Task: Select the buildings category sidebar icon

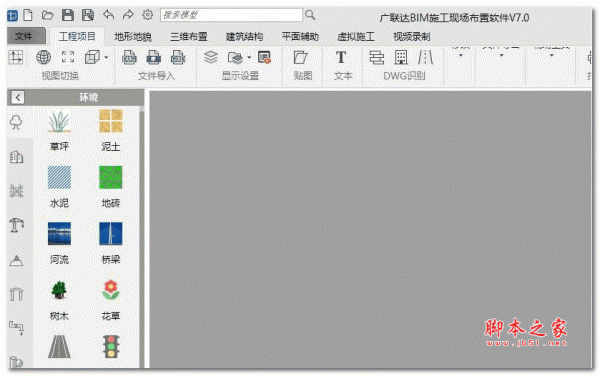Action: point(16,157)
